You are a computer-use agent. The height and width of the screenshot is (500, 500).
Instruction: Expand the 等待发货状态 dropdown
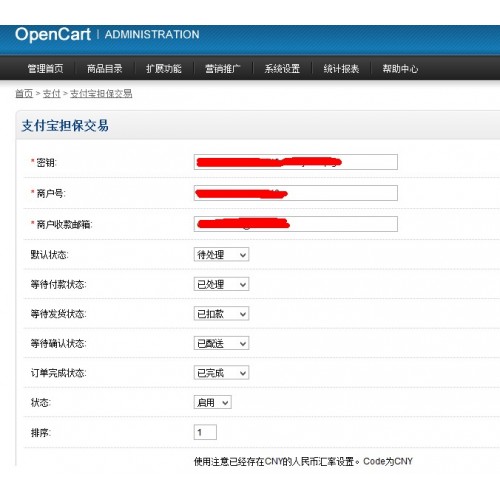pos(221,314)
